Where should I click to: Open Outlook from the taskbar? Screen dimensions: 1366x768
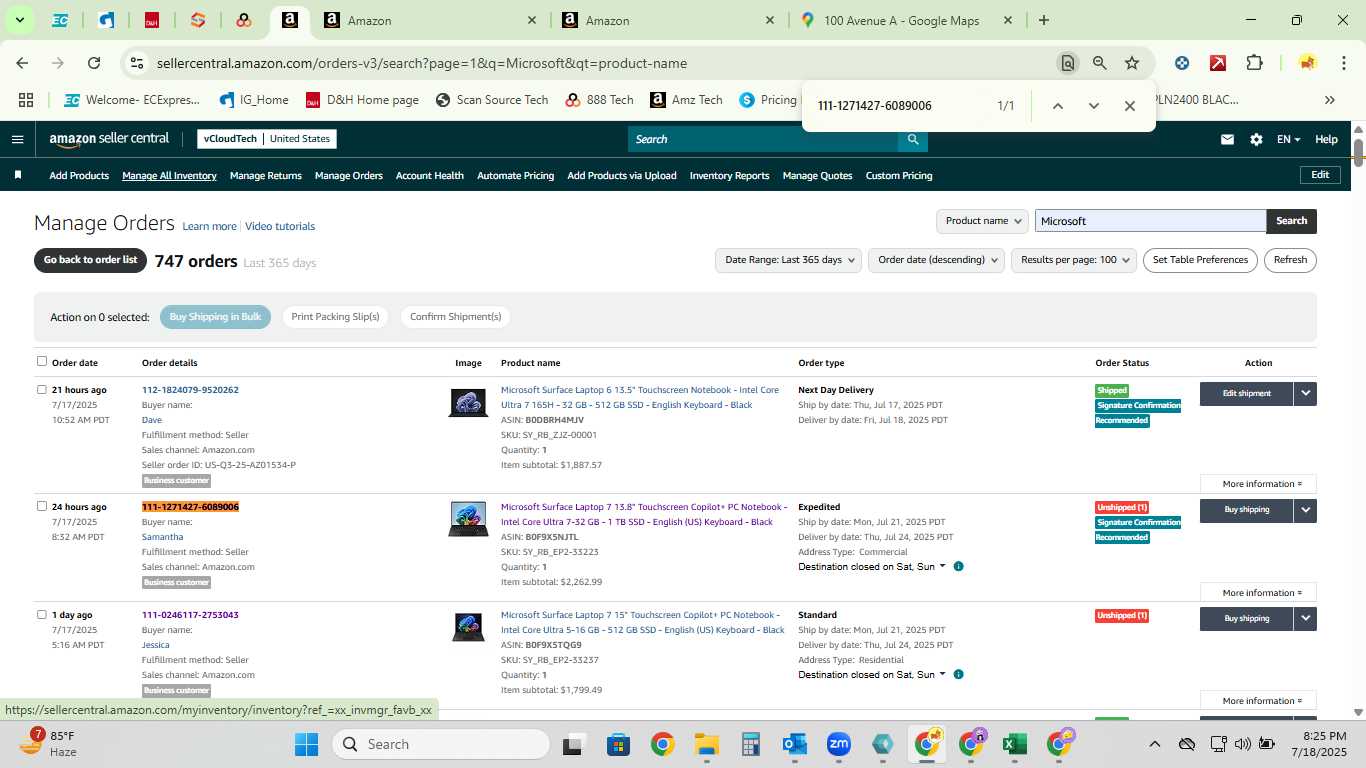(x=795, y=744)
